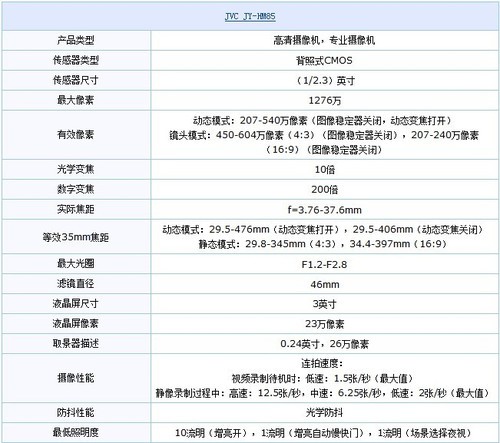
Task: Select the 液晶屏尺寸 label
Action: tap(76, 303)
